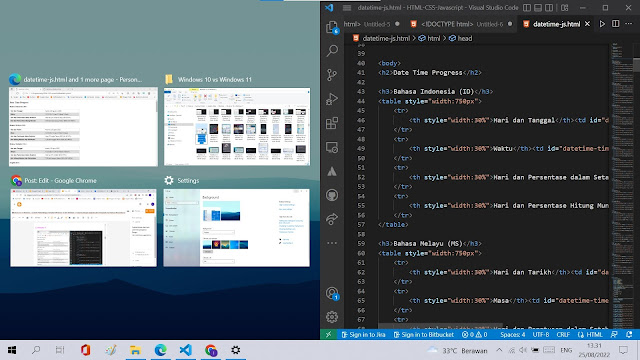The image size is (640, 360).
Task: Open the Run and Debug view
Action: coord(332,99)
